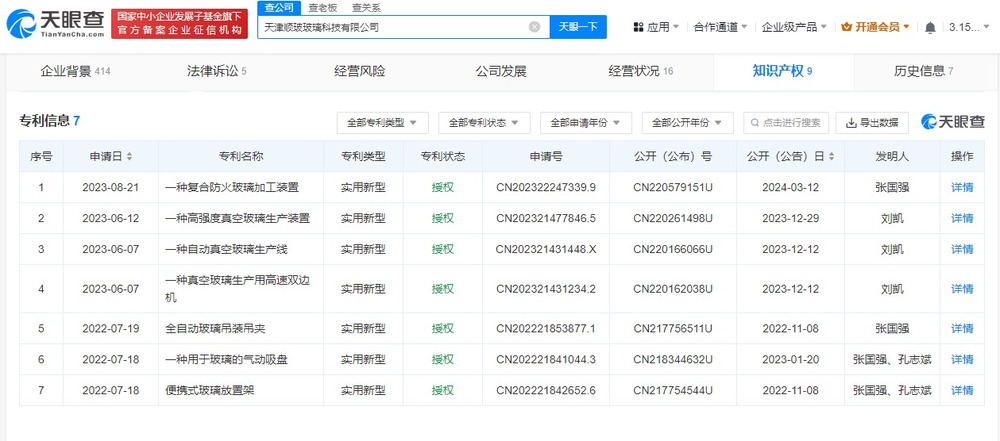Viewport: 1000px width, 441px height.
Task: Open 详情 link for 便携式玻璃放置架
Action: [x=961, y=390]
